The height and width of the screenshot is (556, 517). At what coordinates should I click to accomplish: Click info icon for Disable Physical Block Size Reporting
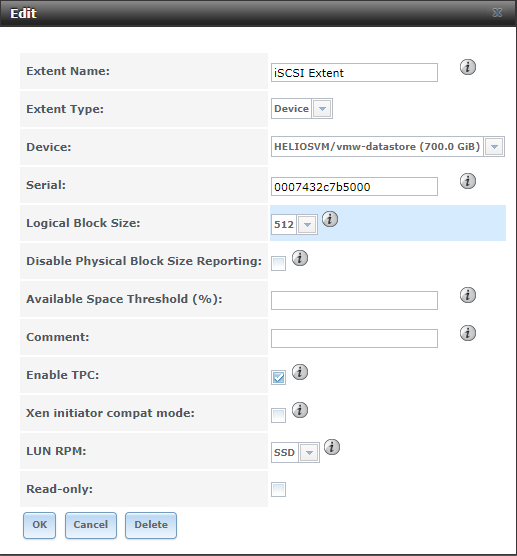pos(300,258)
